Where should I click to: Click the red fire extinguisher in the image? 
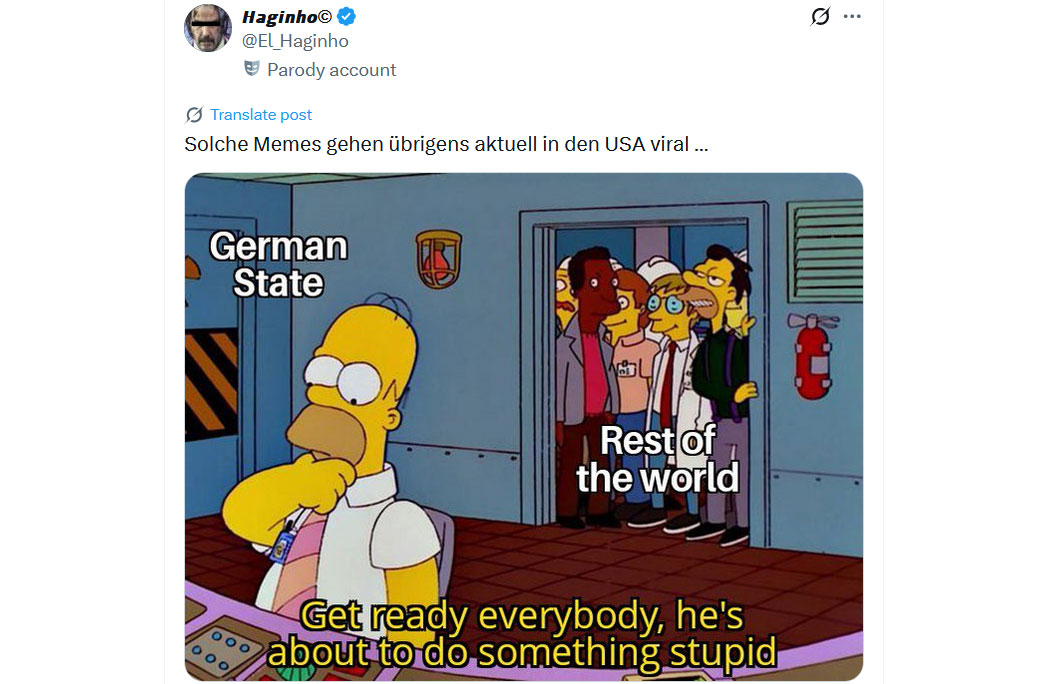coord(813,355)
